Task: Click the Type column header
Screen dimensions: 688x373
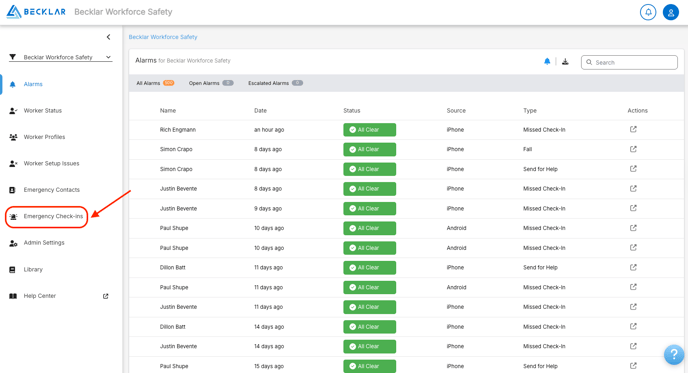Action: pos(530,111)
